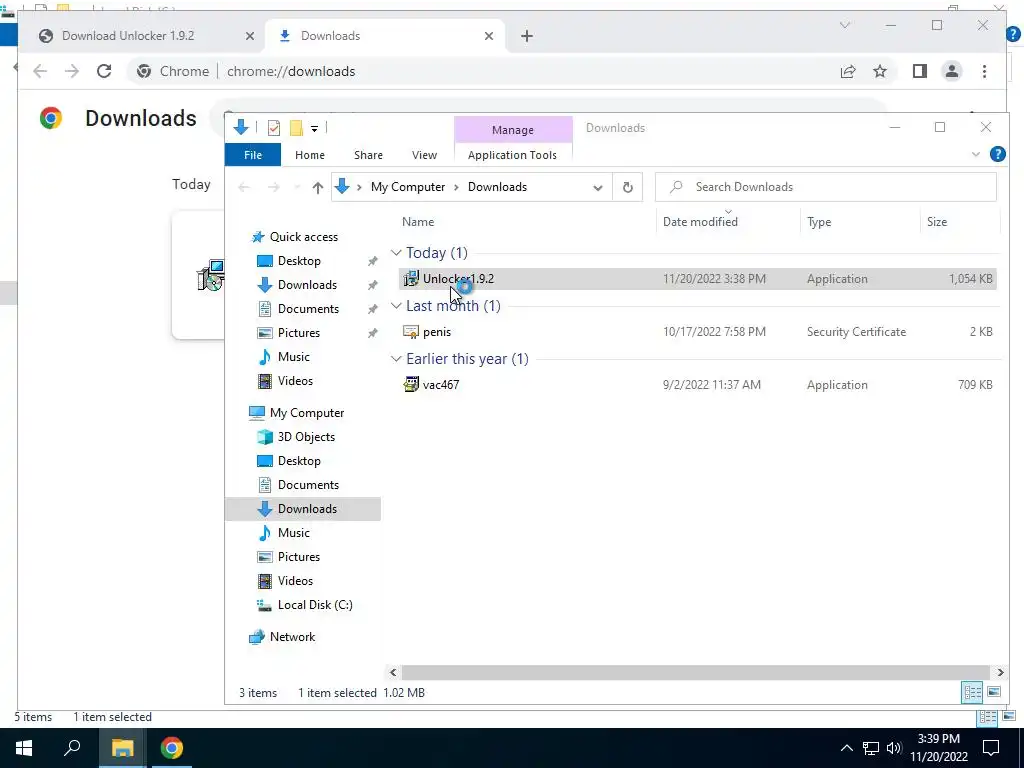Image resolution: width=1024 pixels, height=768 pixels.
Task: Open Share ribbon tab
Action: point(368,155)
